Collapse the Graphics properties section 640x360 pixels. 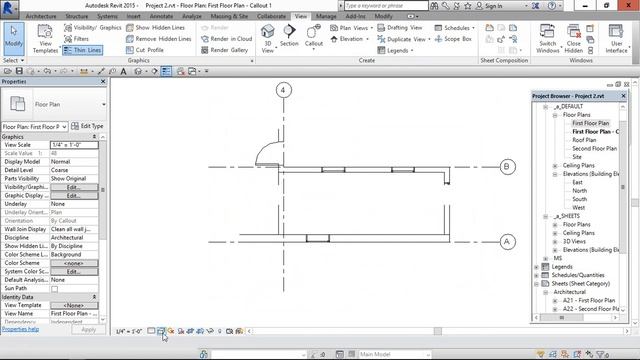click(94, 137)
